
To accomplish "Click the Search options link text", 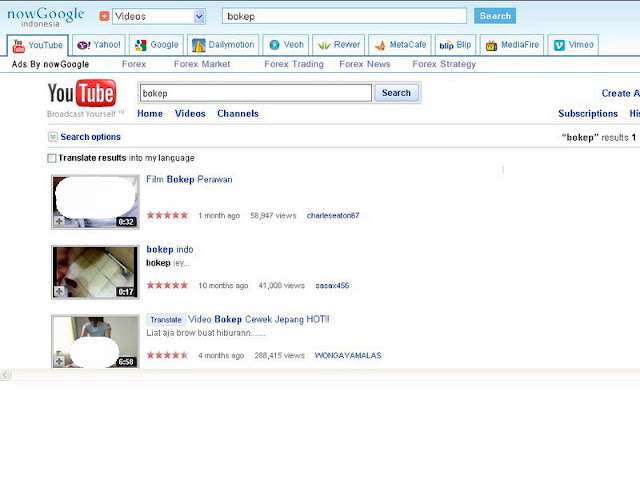I will 90,137.
